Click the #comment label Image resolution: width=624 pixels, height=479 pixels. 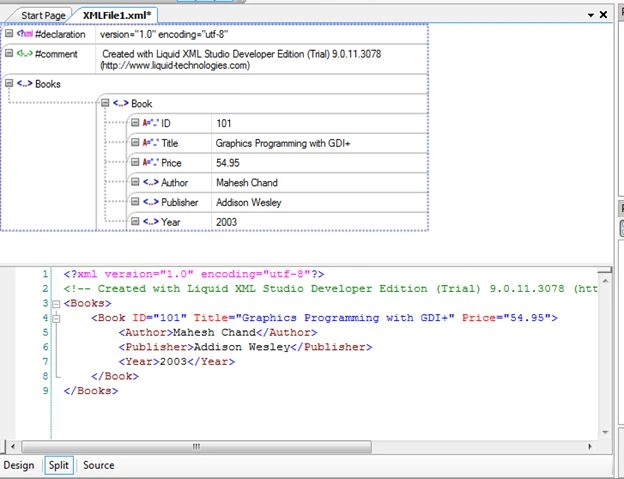[x=56, y=54]
